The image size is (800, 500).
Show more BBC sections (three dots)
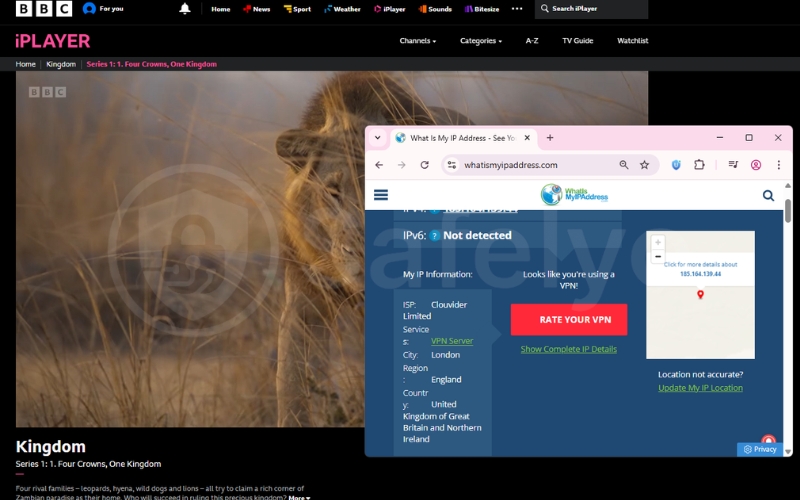tap(517, 9)
